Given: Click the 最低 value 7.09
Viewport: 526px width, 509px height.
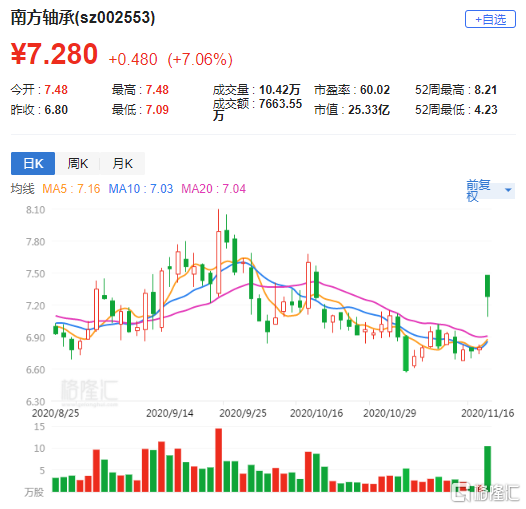Looking at the screenshot, I should 157,110.
